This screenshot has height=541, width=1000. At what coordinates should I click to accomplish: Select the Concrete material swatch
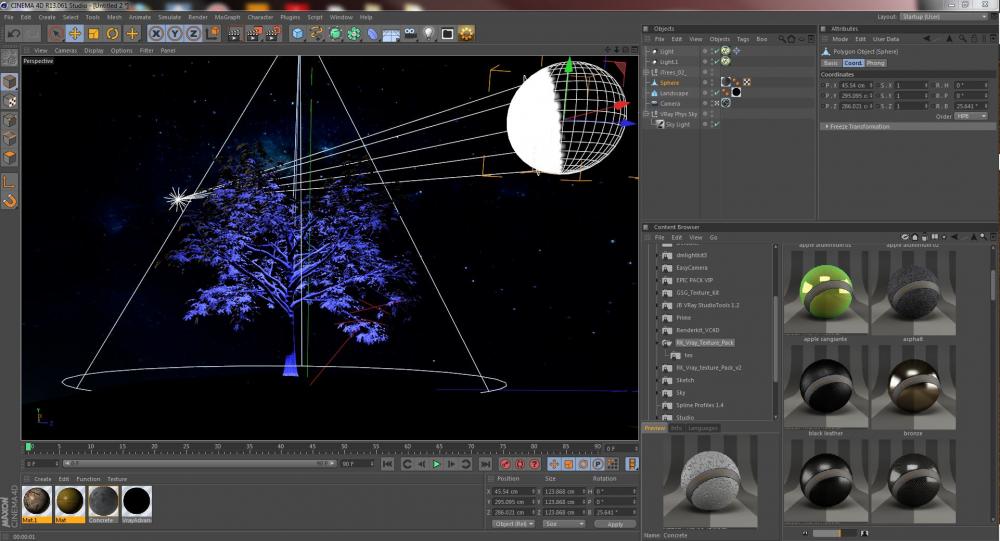click(x=103, y=501)
